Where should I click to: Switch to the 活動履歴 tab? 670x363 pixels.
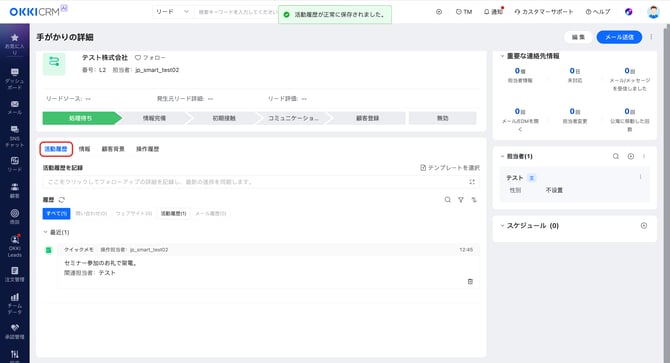56,149
